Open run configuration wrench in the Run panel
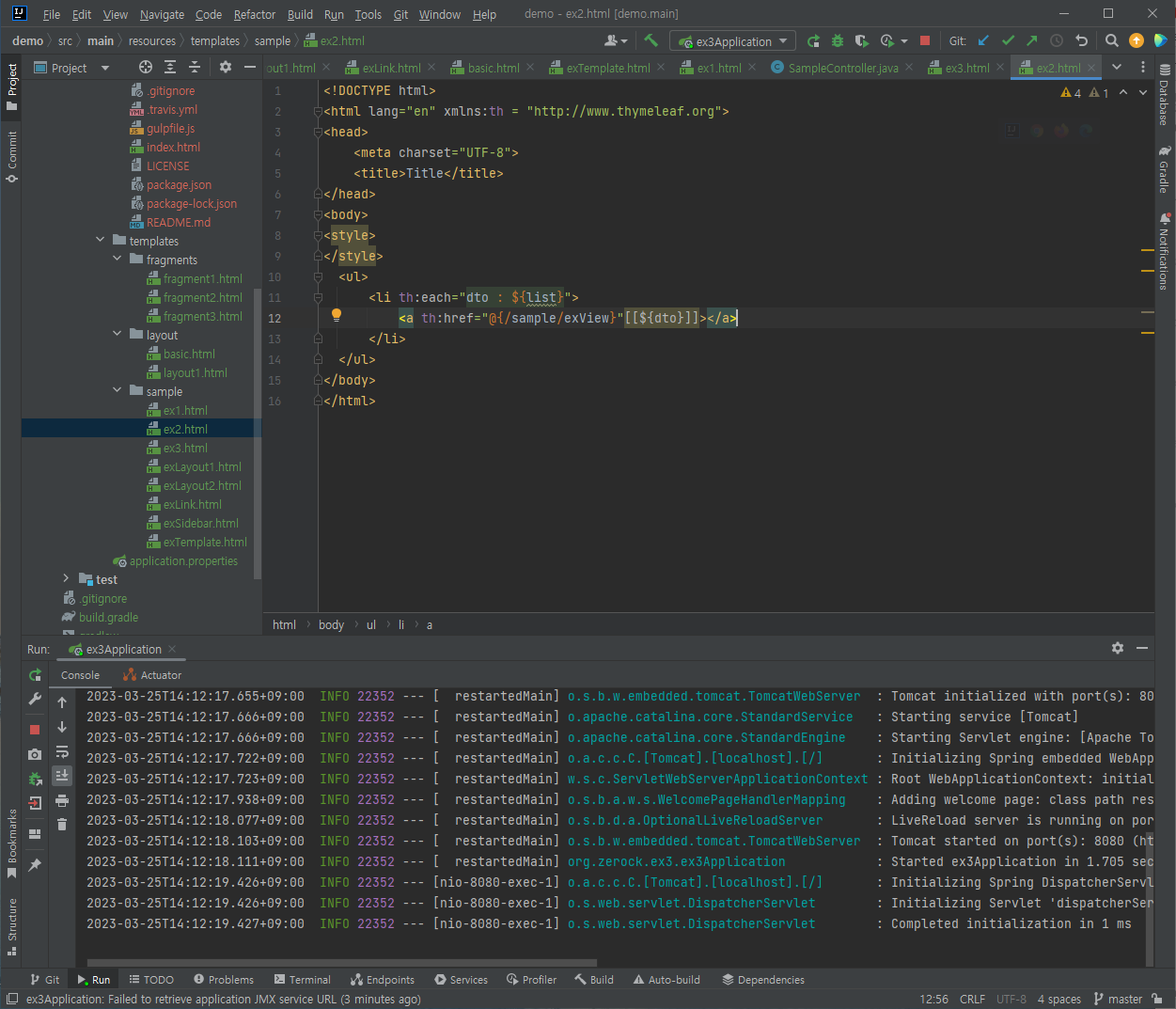Image resolution: width=1176 pixels, height=1009 pixels. [x=35, y=699]
